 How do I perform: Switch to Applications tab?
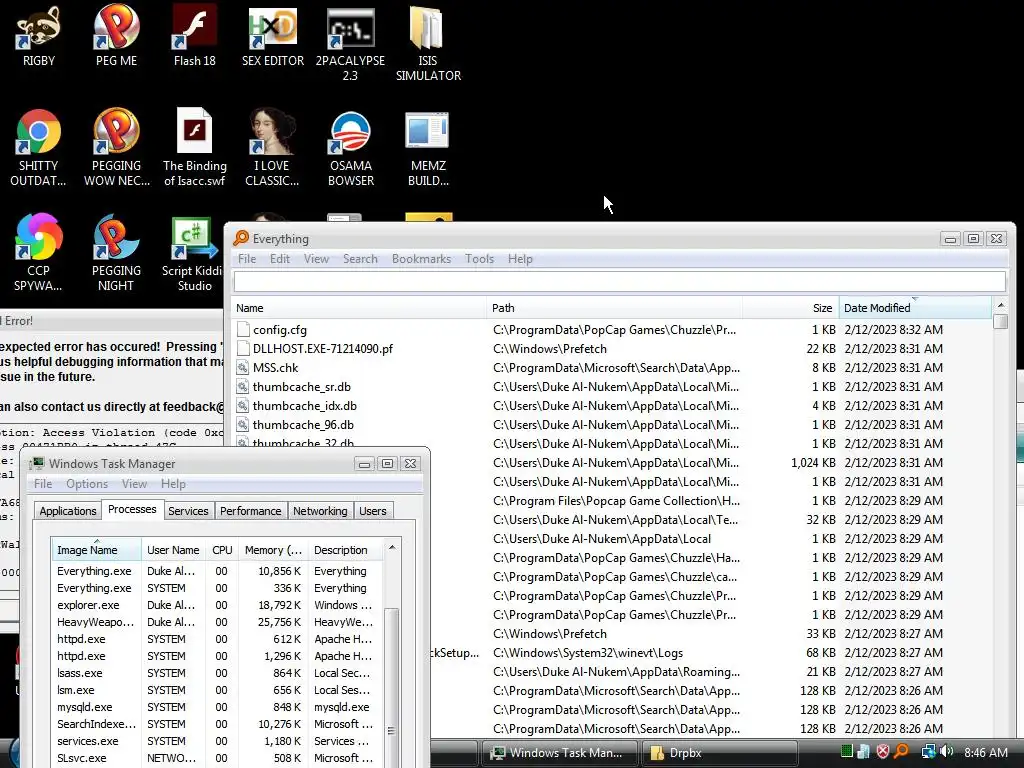[68, 511]
